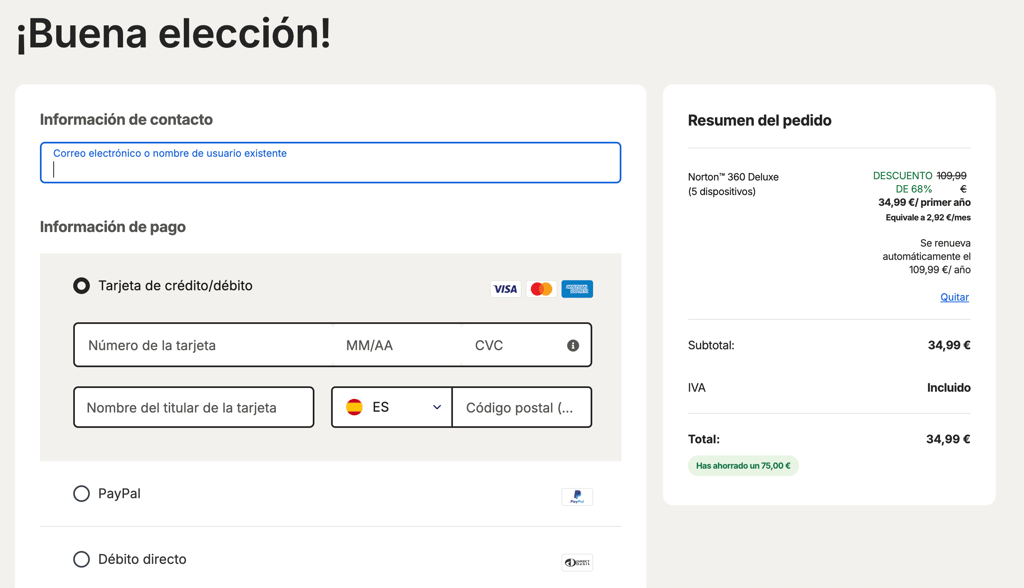
Task: Click the 'Incluido' IVA value
Action: (948, 387)
